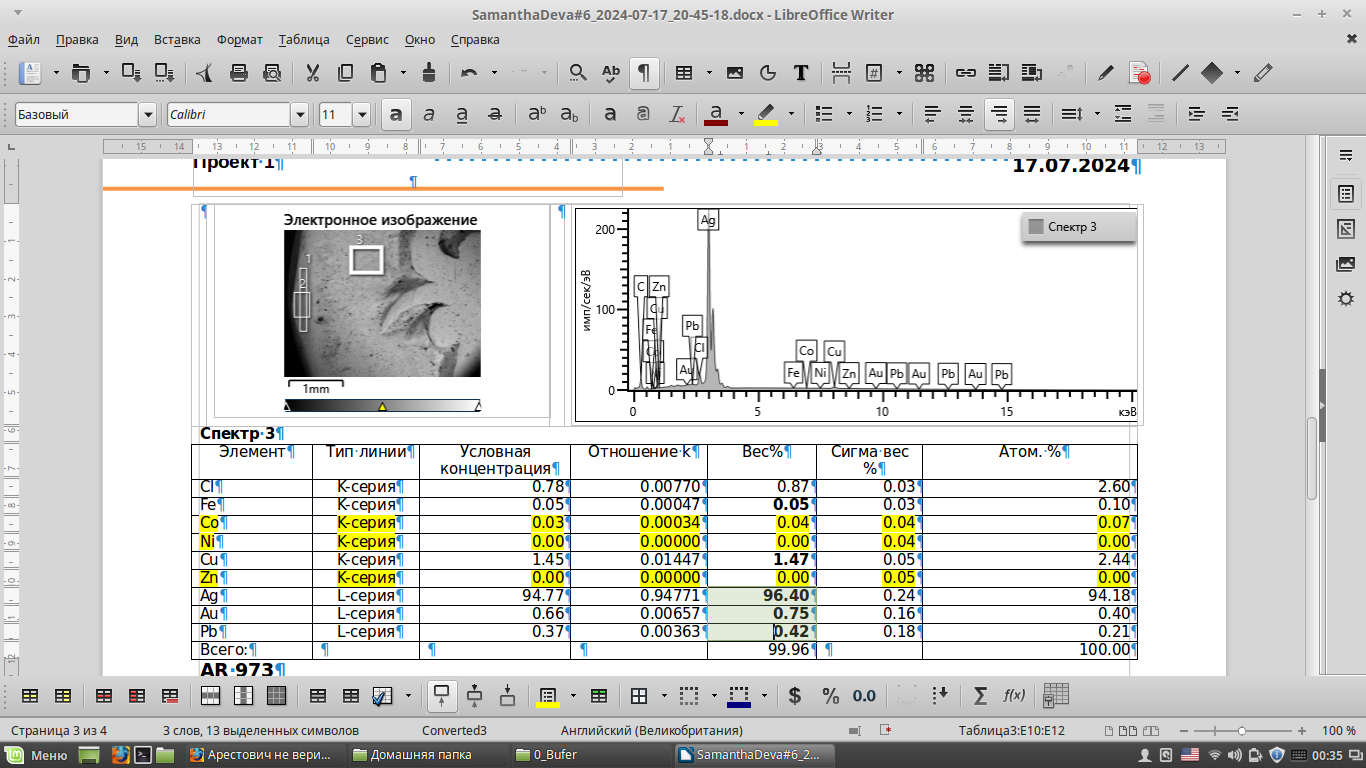Screen dimensions: 1366x768
Task: Click the Английский (Великобритания) language status field
Action: click(651, 730)
